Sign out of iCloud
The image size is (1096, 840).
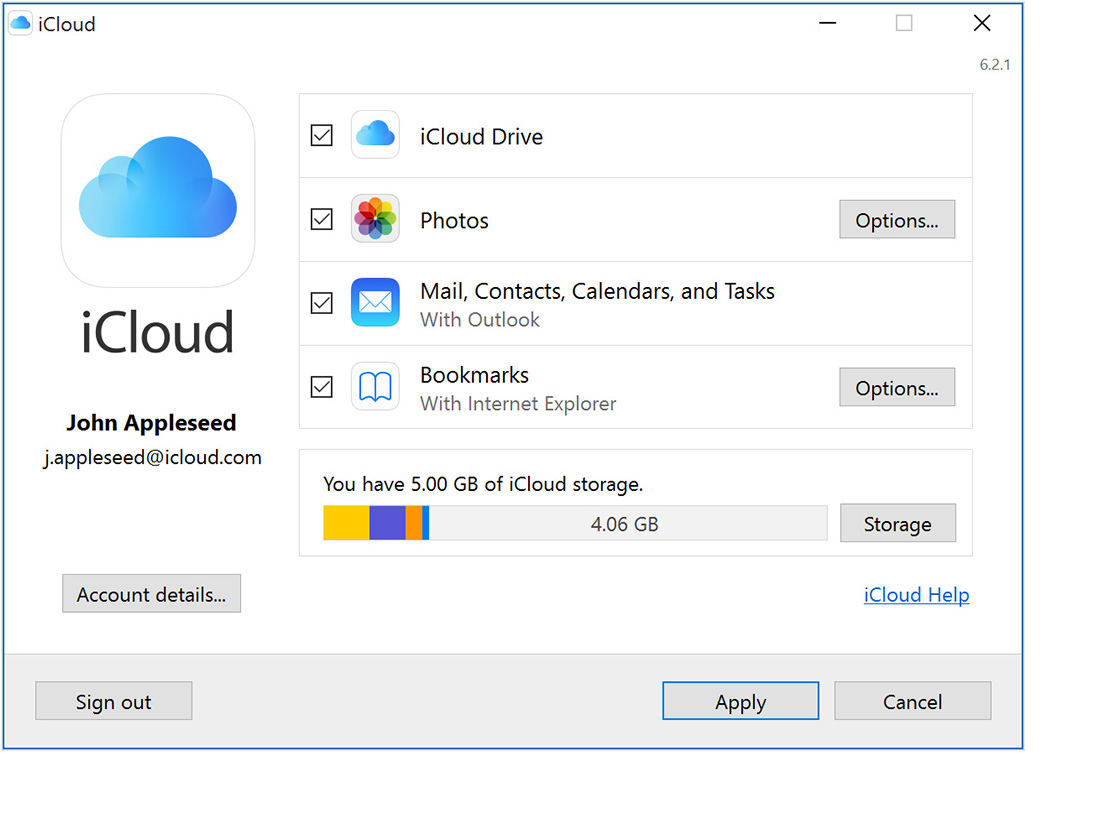114,701
